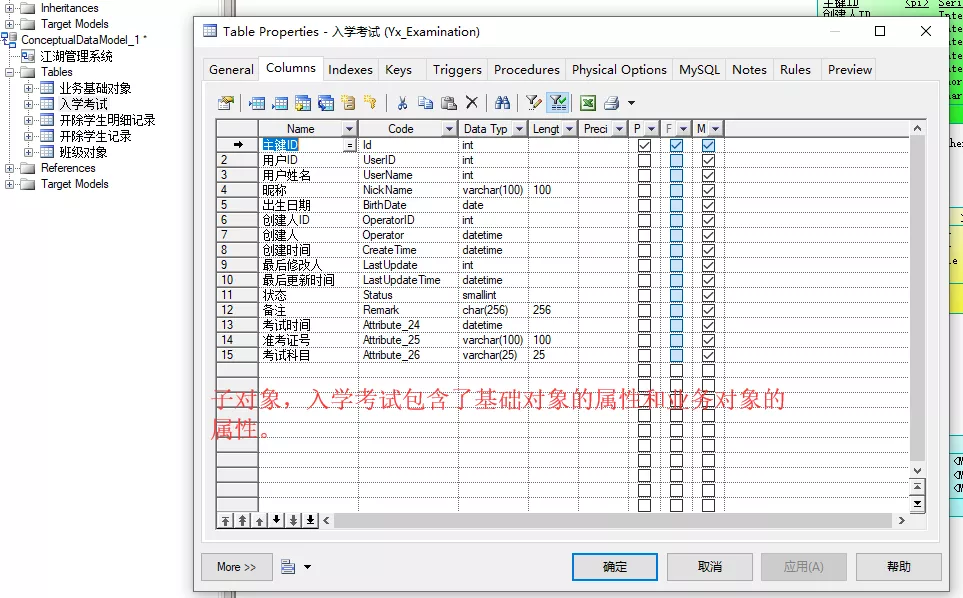Switch to the Physical Options tab

click(x=619, y=69)
